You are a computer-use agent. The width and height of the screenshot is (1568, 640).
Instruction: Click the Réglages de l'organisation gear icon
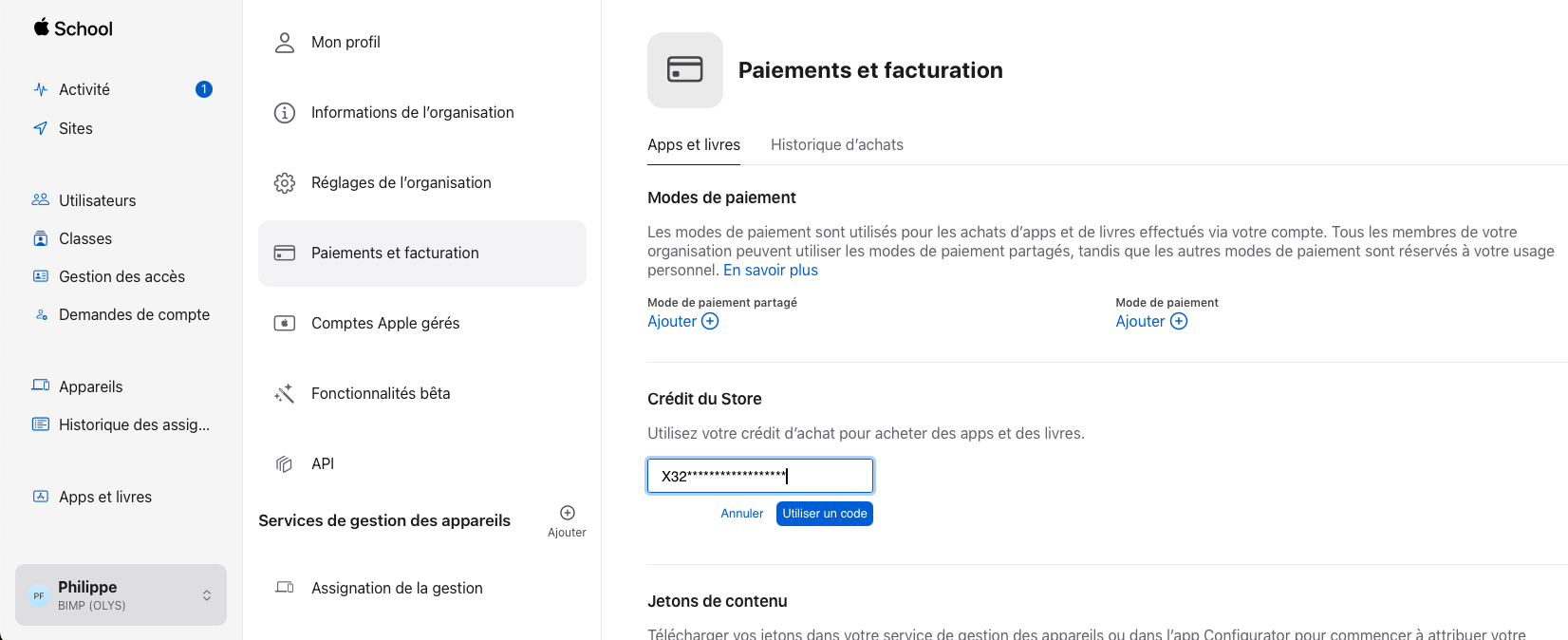point(285,182)
